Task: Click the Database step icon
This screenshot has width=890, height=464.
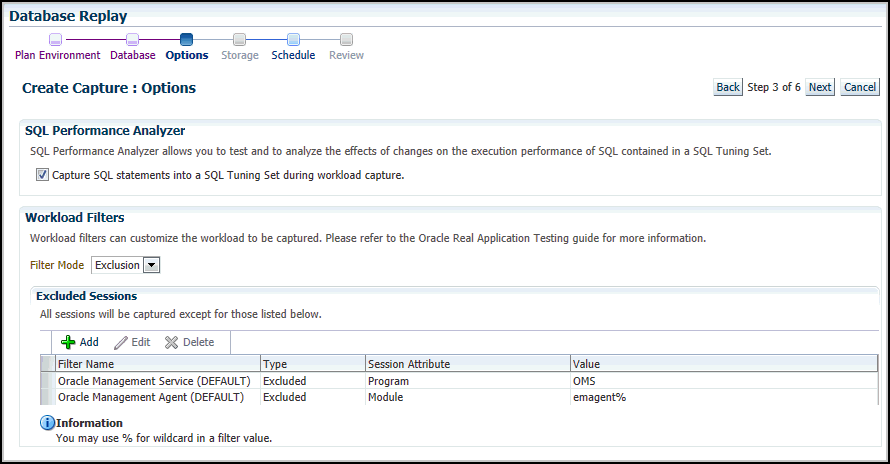Action: click(132, 40)
